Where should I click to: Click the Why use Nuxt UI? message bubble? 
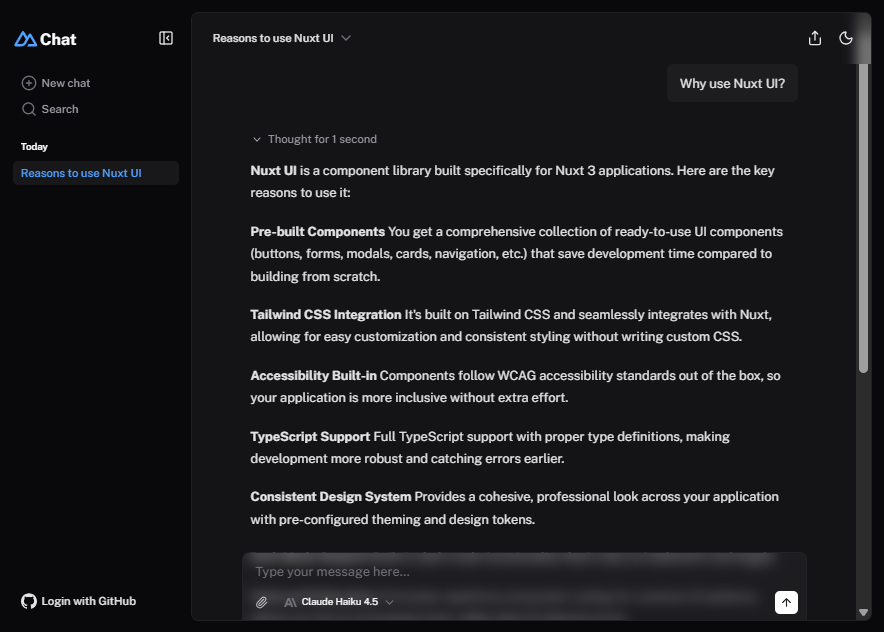pos(732,83)
